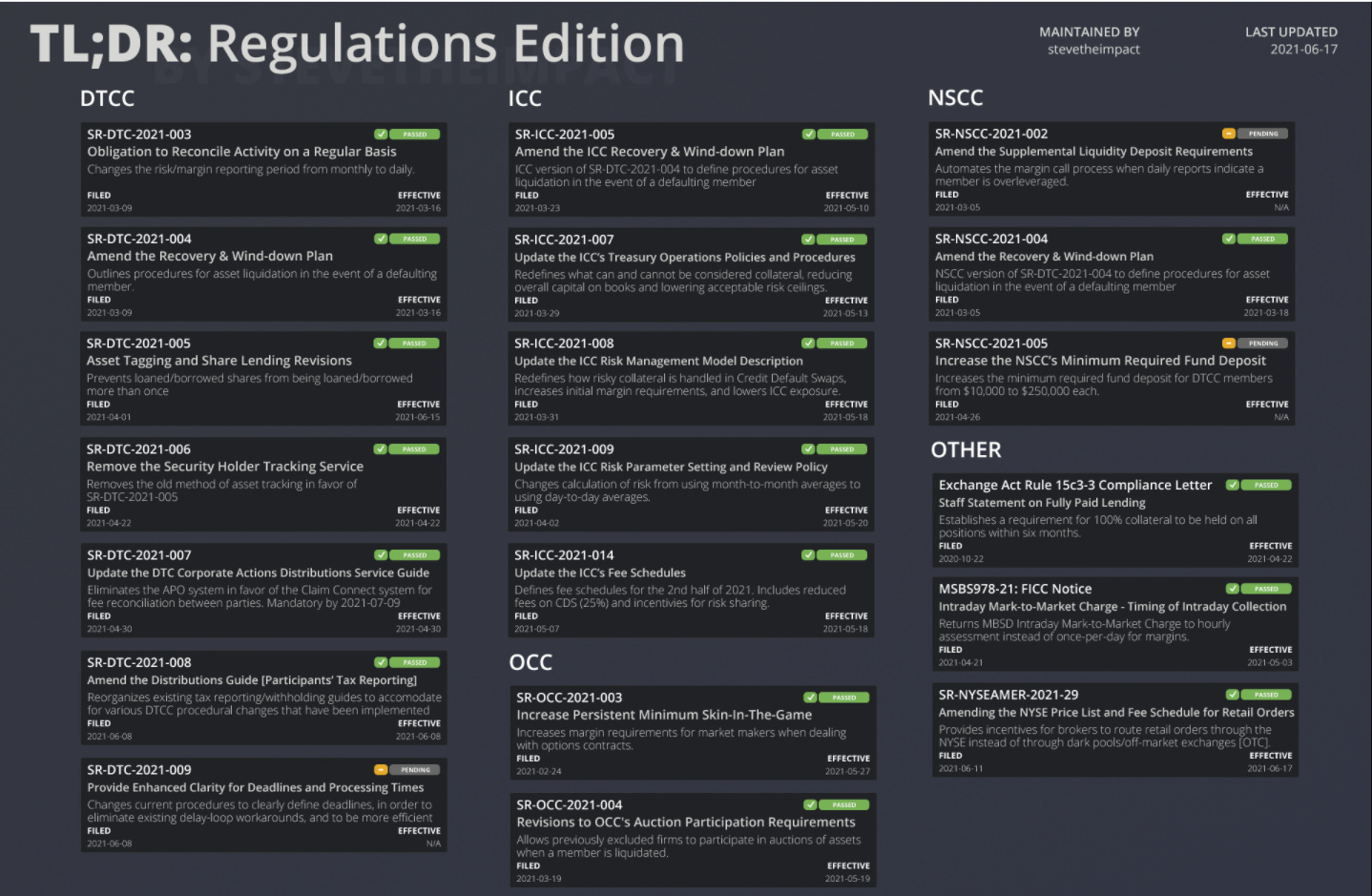Click 'Update the DTC Corporate Actions Distributions Service Guide'
The image size is (1372, 896).
pos(259,573)
